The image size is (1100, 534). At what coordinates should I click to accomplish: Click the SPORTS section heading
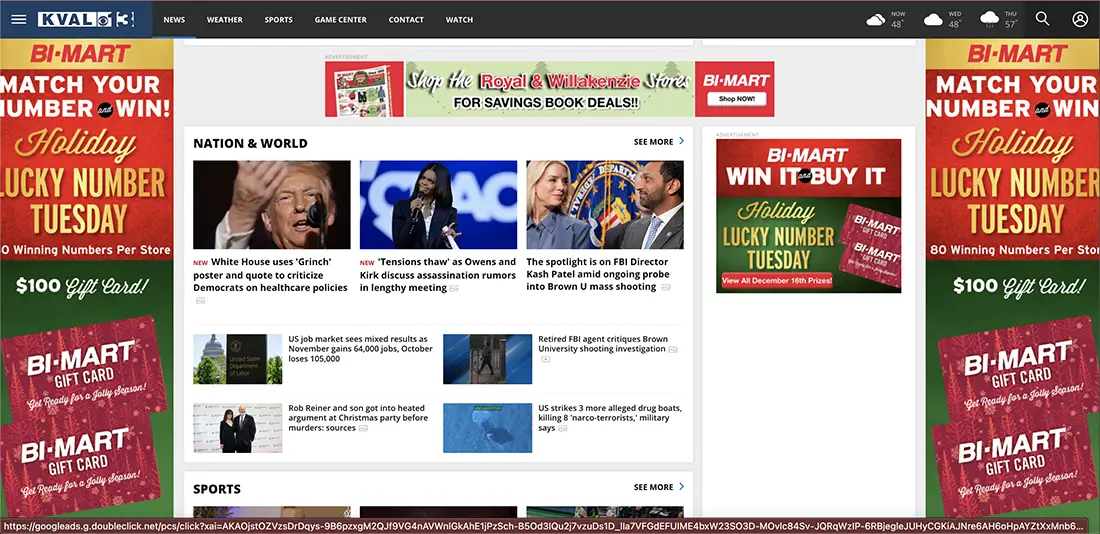point(217,489)
